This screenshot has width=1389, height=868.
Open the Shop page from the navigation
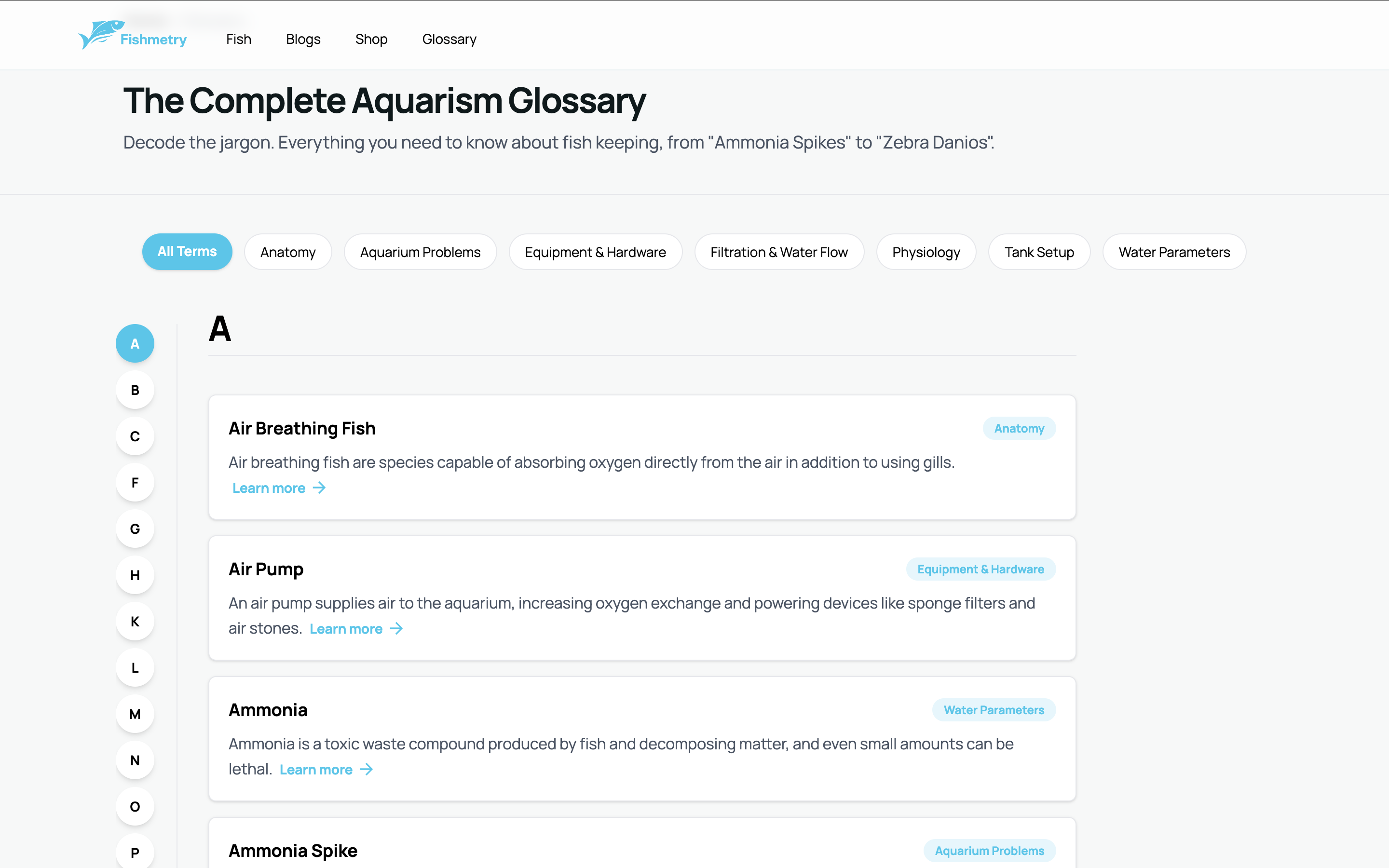(x=371, y=39)
